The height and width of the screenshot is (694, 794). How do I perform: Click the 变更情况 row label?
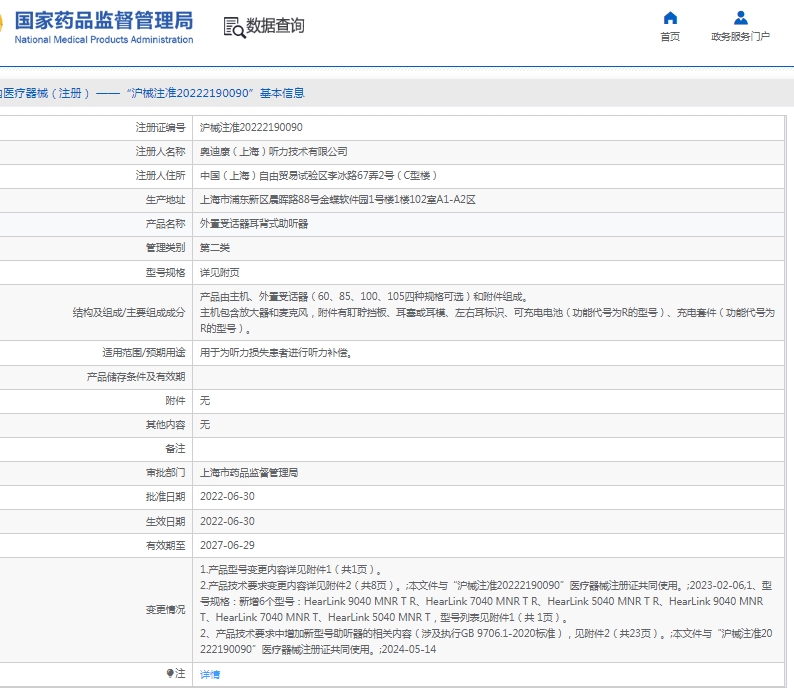click(165, 609)
